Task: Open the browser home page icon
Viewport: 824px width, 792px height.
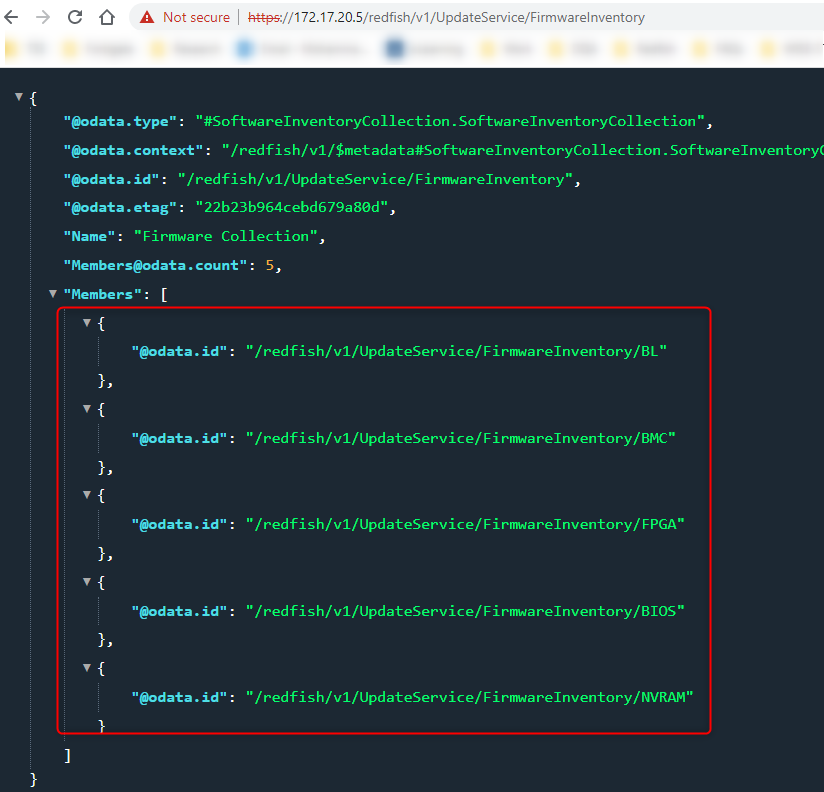Action: pos(107,17)
